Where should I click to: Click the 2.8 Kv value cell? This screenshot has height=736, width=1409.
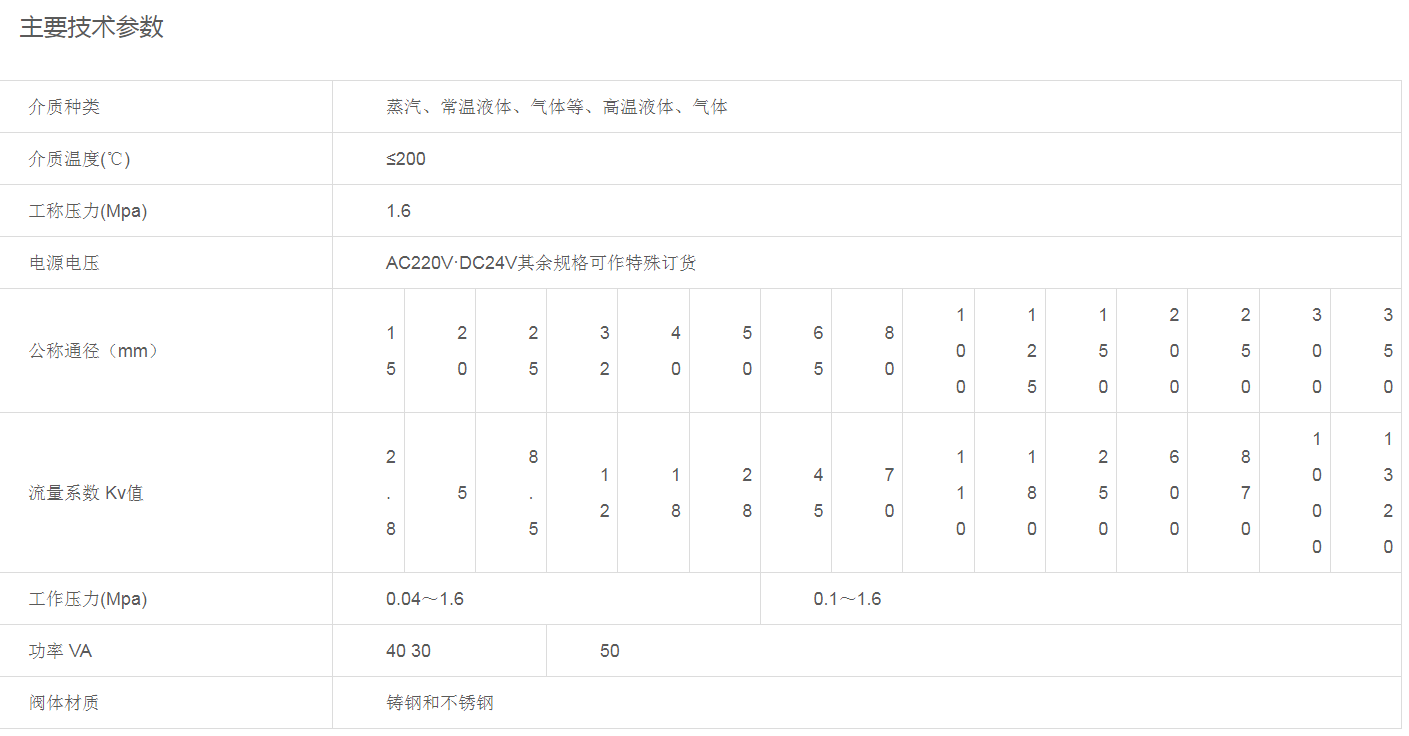[391, 493]
